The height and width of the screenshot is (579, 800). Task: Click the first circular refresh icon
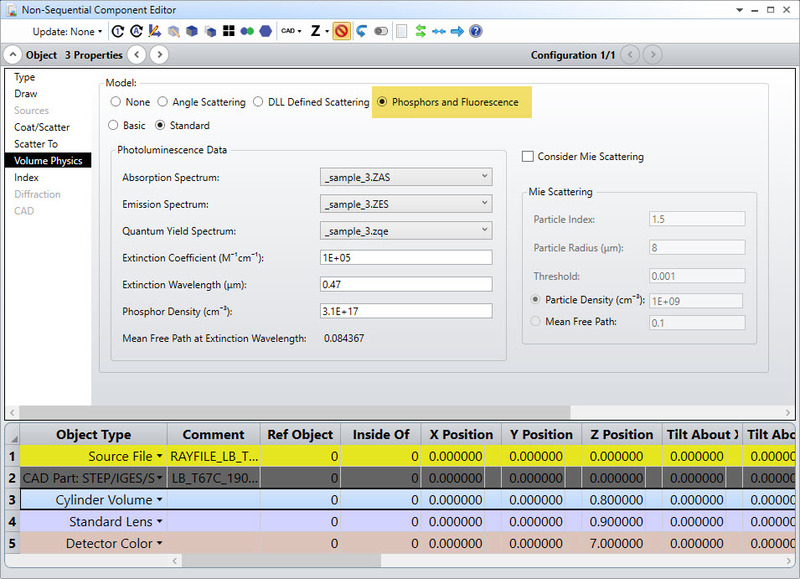(117, 31)
